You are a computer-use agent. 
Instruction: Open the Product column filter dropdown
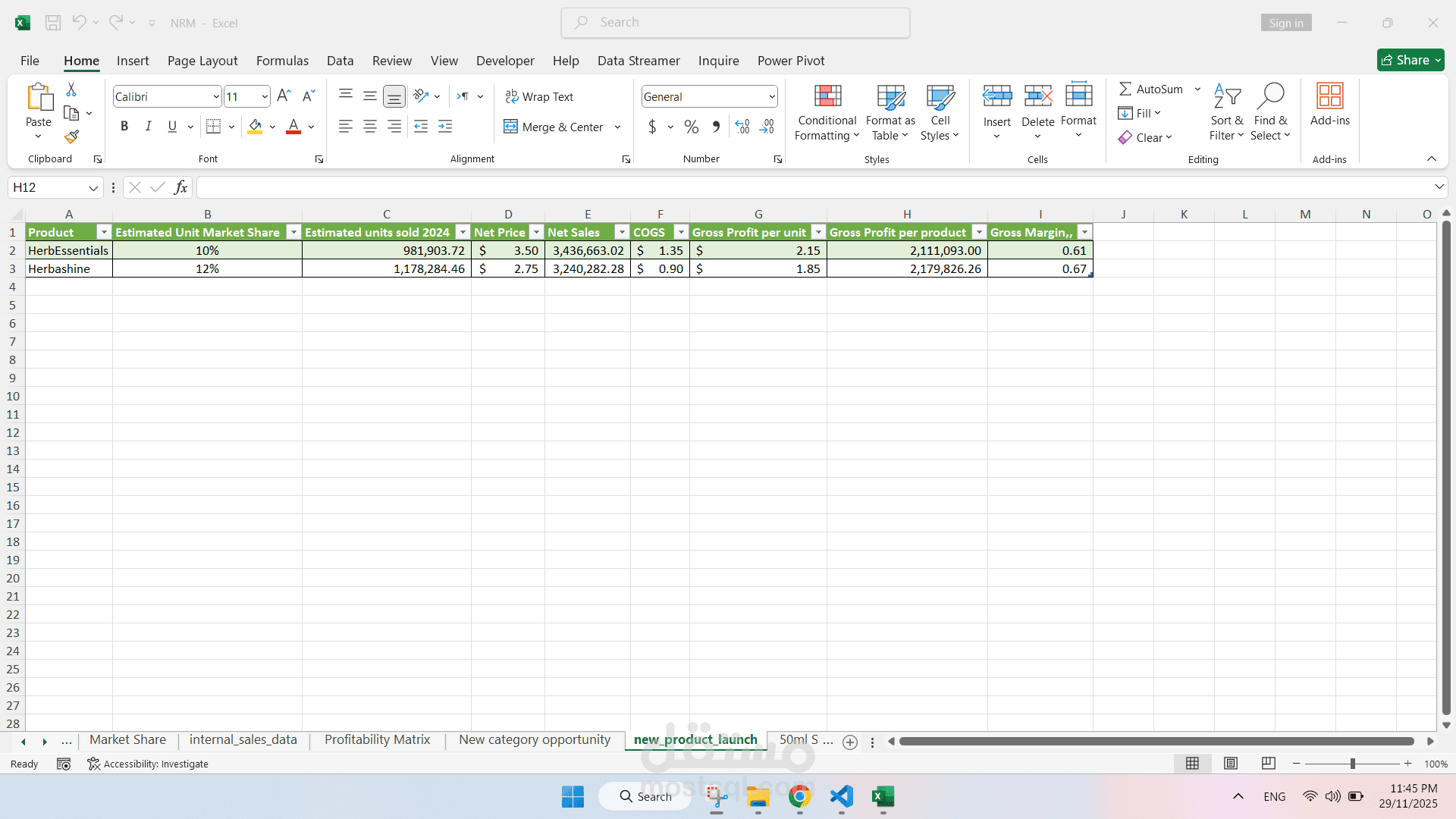coord(104,233)
